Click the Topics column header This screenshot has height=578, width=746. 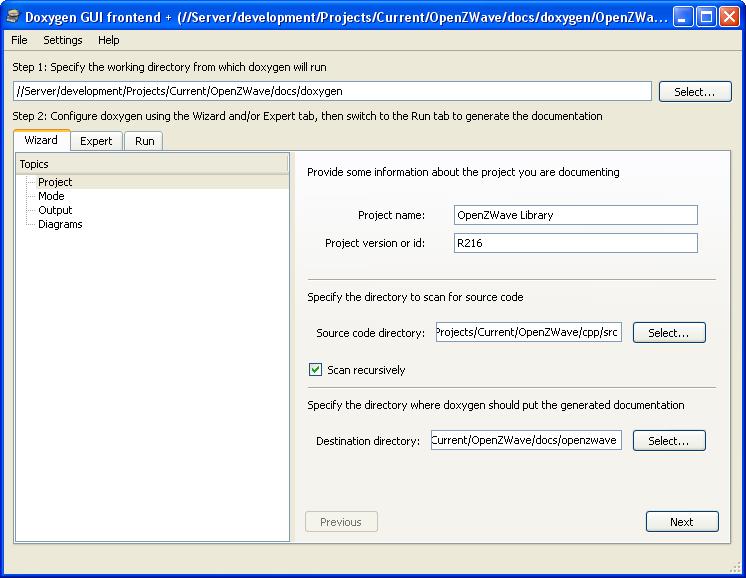152,164
